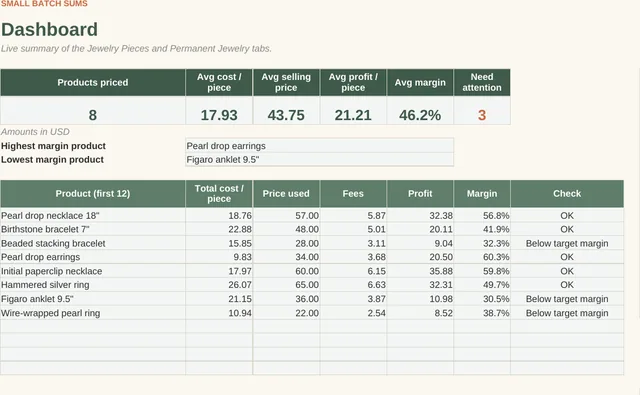Click total cost 9.83 for Pearl drop earrings

[242, 257]
